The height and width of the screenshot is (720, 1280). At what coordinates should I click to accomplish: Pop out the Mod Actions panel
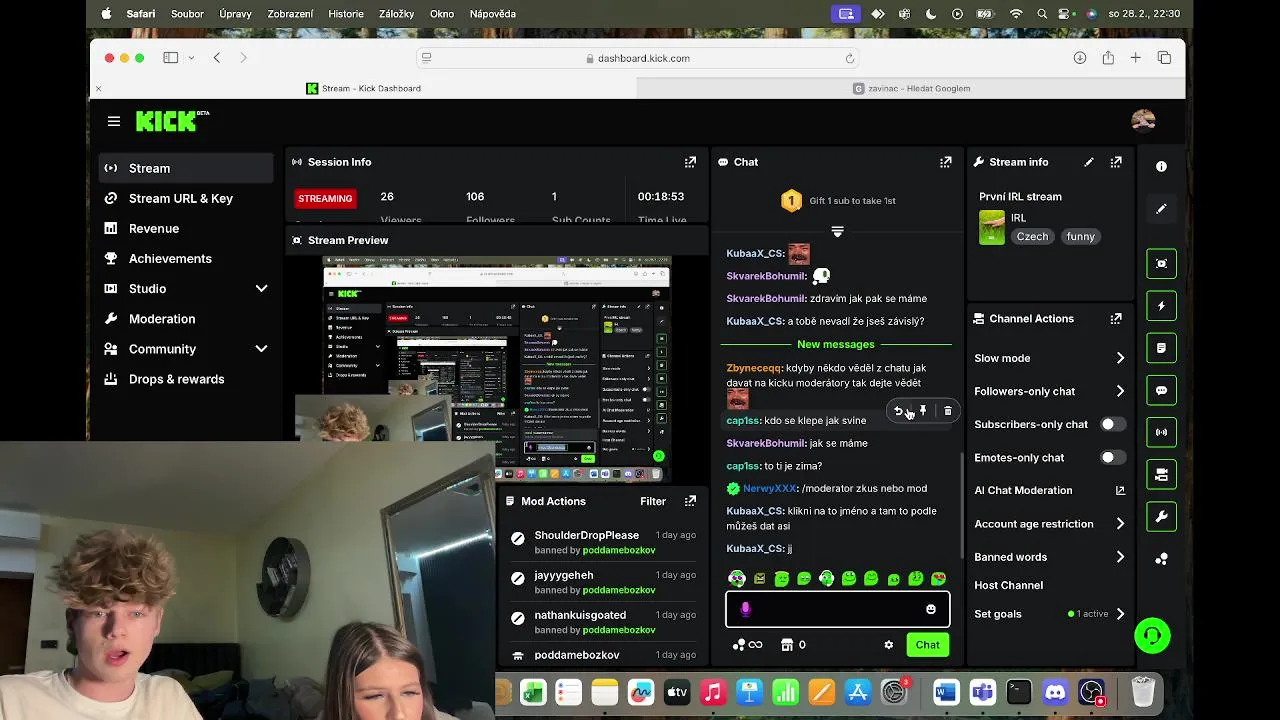[690, 501]
